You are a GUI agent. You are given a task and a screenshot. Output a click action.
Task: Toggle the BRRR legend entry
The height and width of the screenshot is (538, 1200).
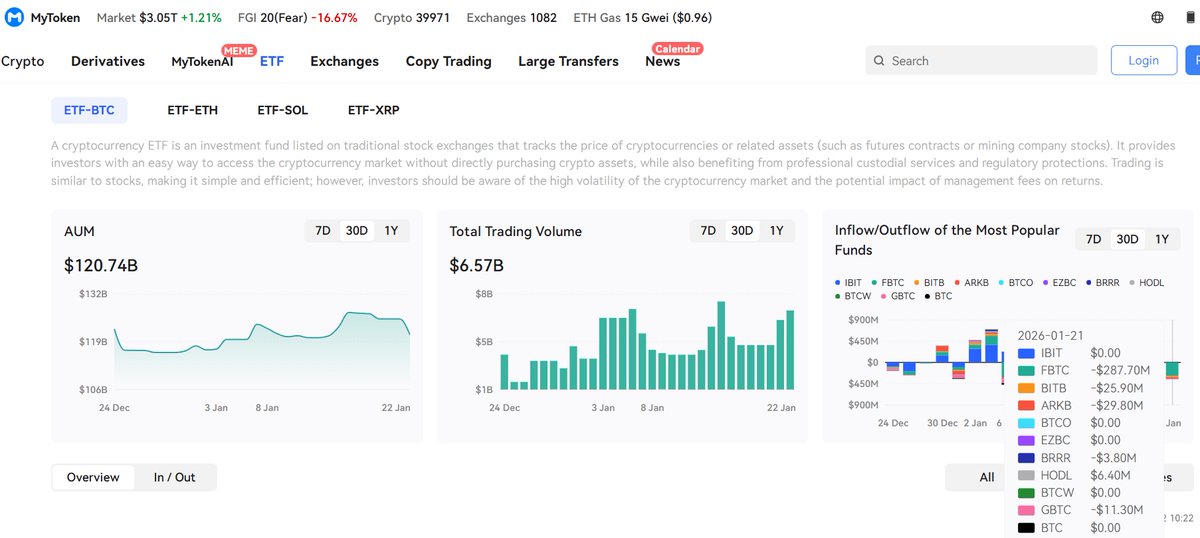pyautogui.click(x=1102, y=283)
